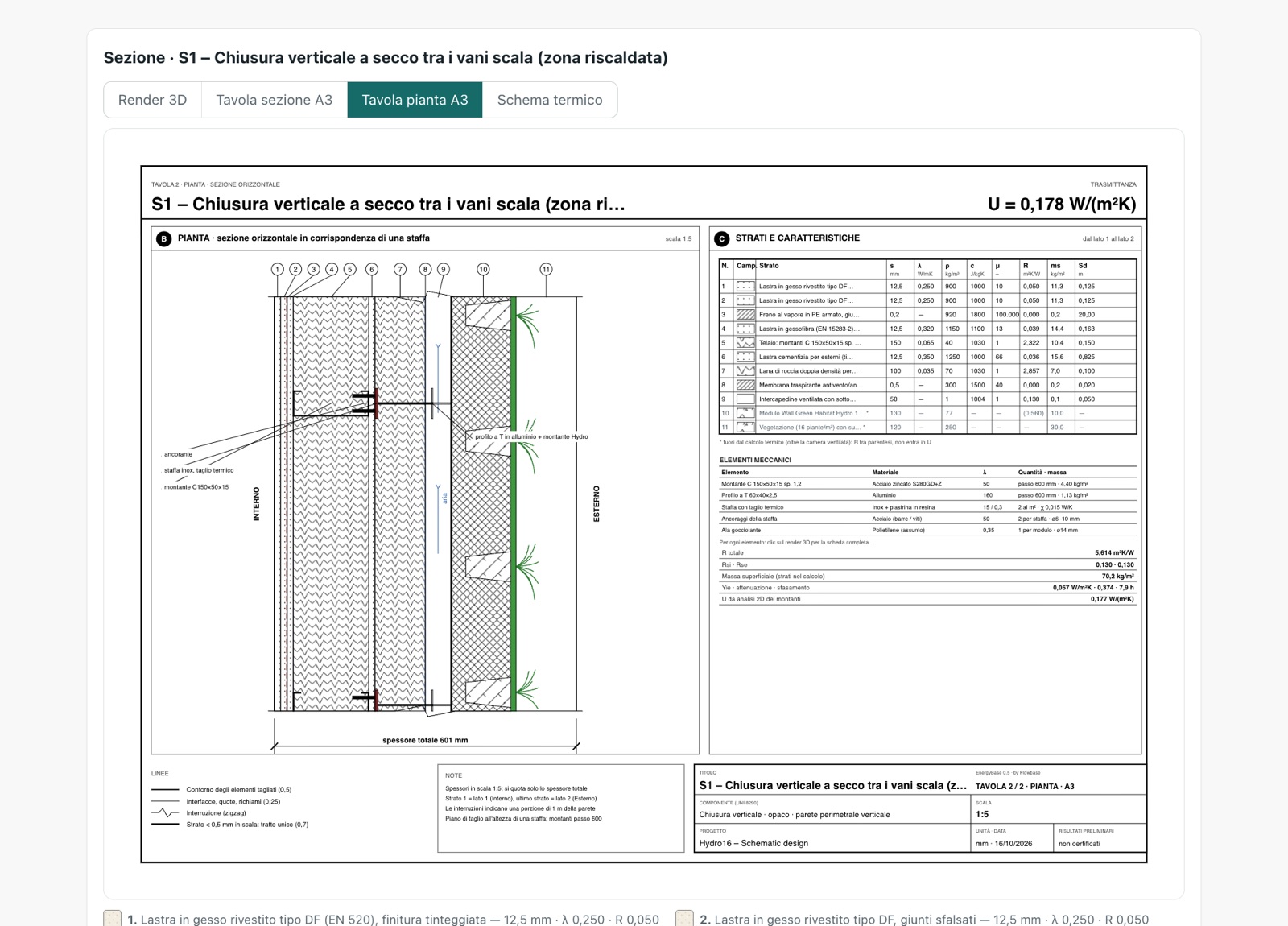Select callout circle 7 above the drawing
Viewport: 1288px width, 926px height.
(400, 269)
